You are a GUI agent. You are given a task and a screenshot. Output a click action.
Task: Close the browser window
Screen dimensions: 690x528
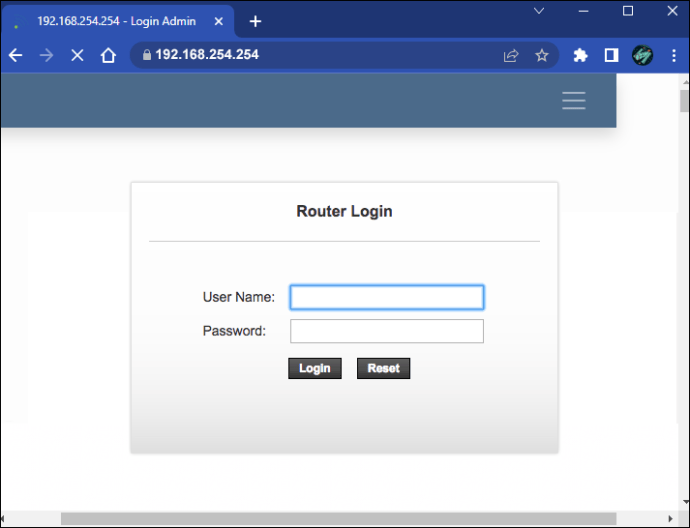coord(672,11)
